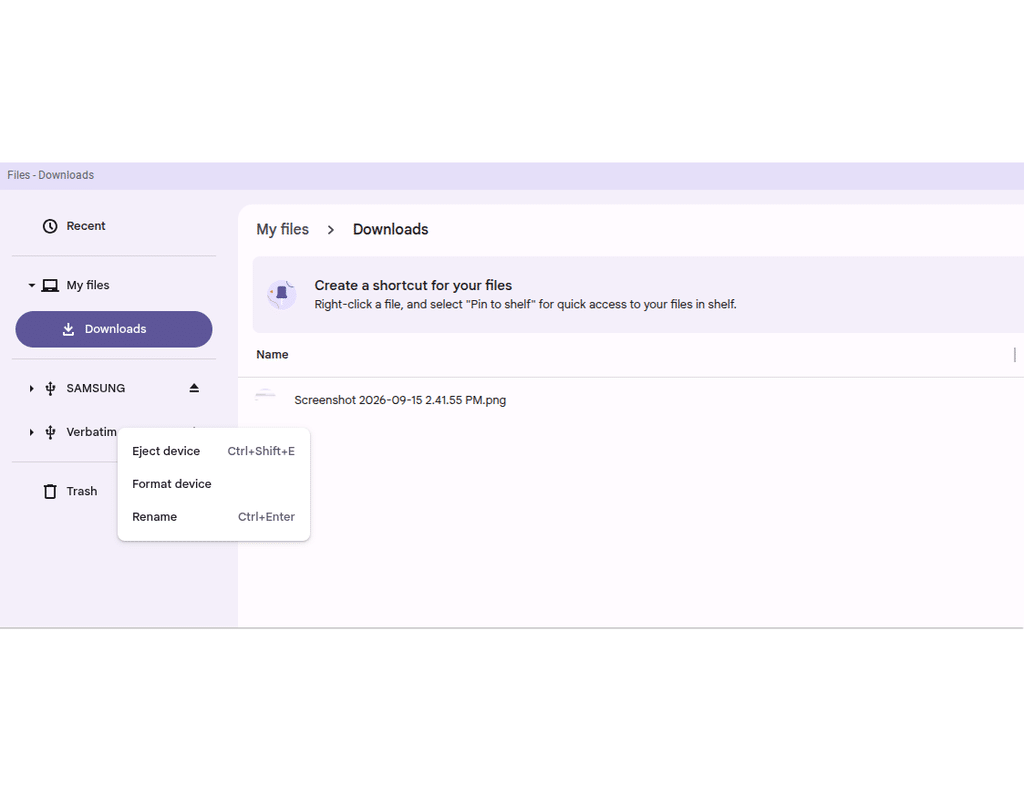Click the Recent clock icon
Viewport: 1024px width, 789px height.
pyautogui.click(x=50, y=226)
